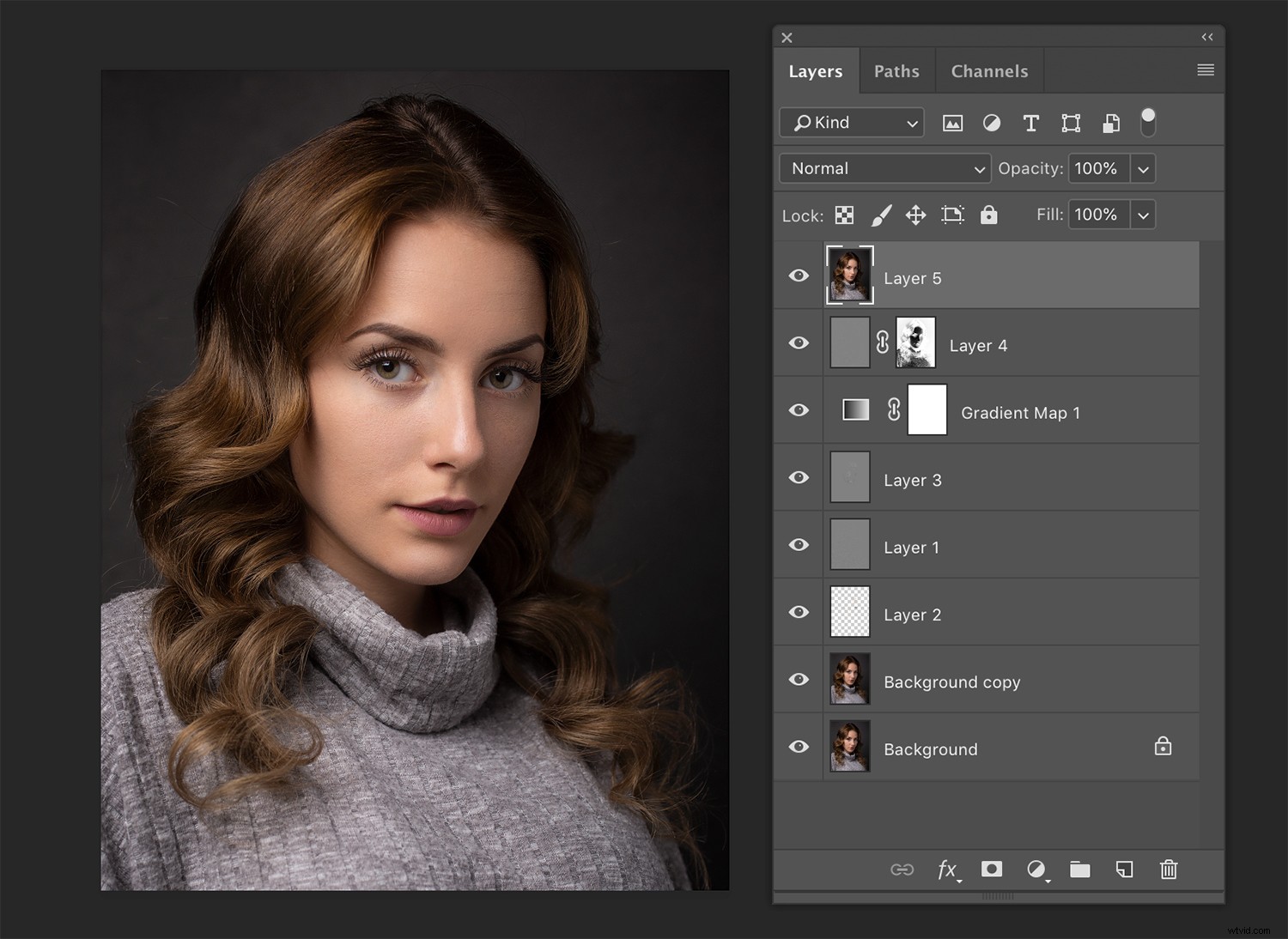Click the adjustment layer filter icon
This screenshot has height=939, width=1288.
[x=992, y=123]
